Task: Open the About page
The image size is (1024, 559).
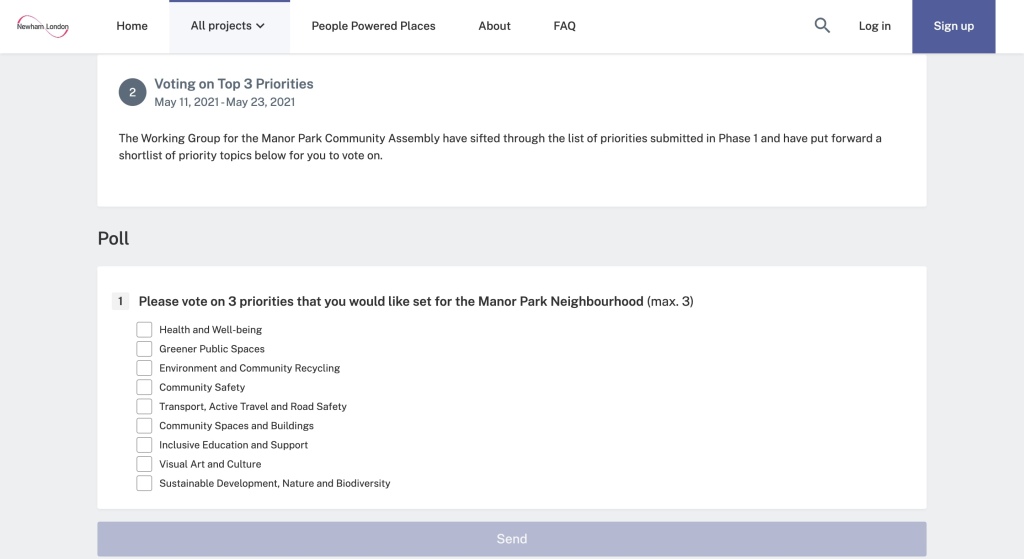Action: pos(494,26)
